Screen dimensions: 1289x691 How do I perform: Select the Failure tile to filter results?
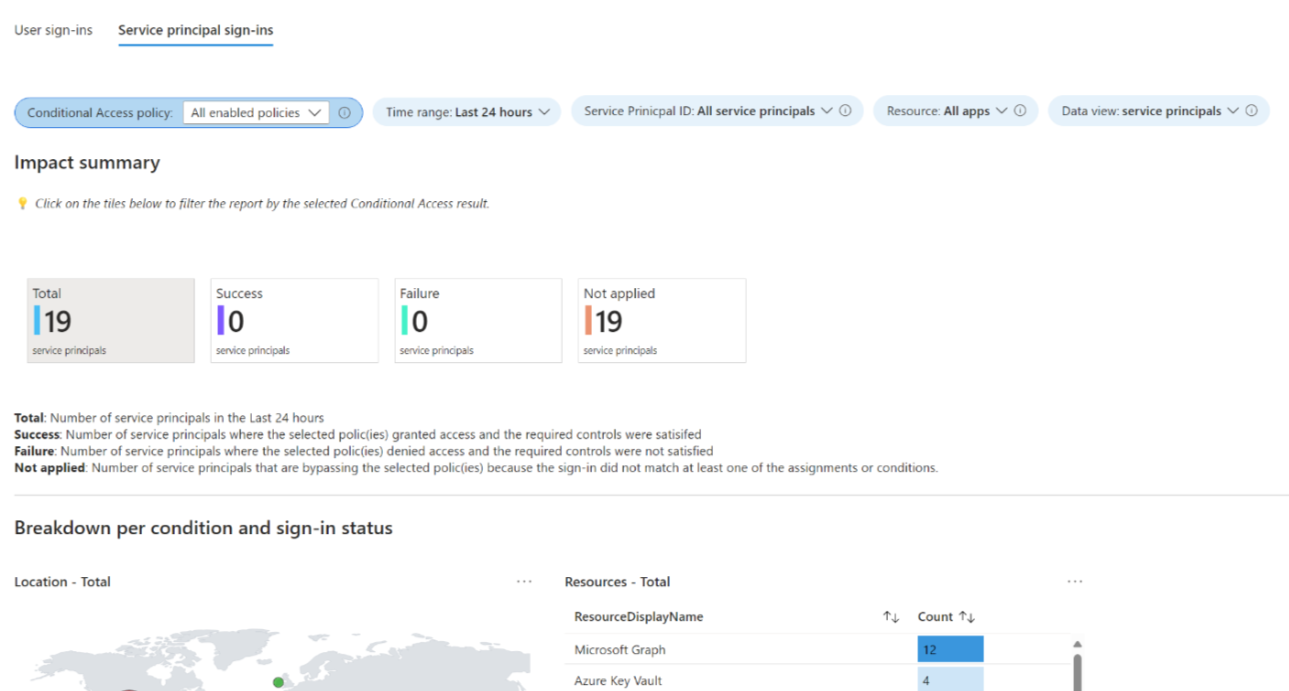pos(478,320)
